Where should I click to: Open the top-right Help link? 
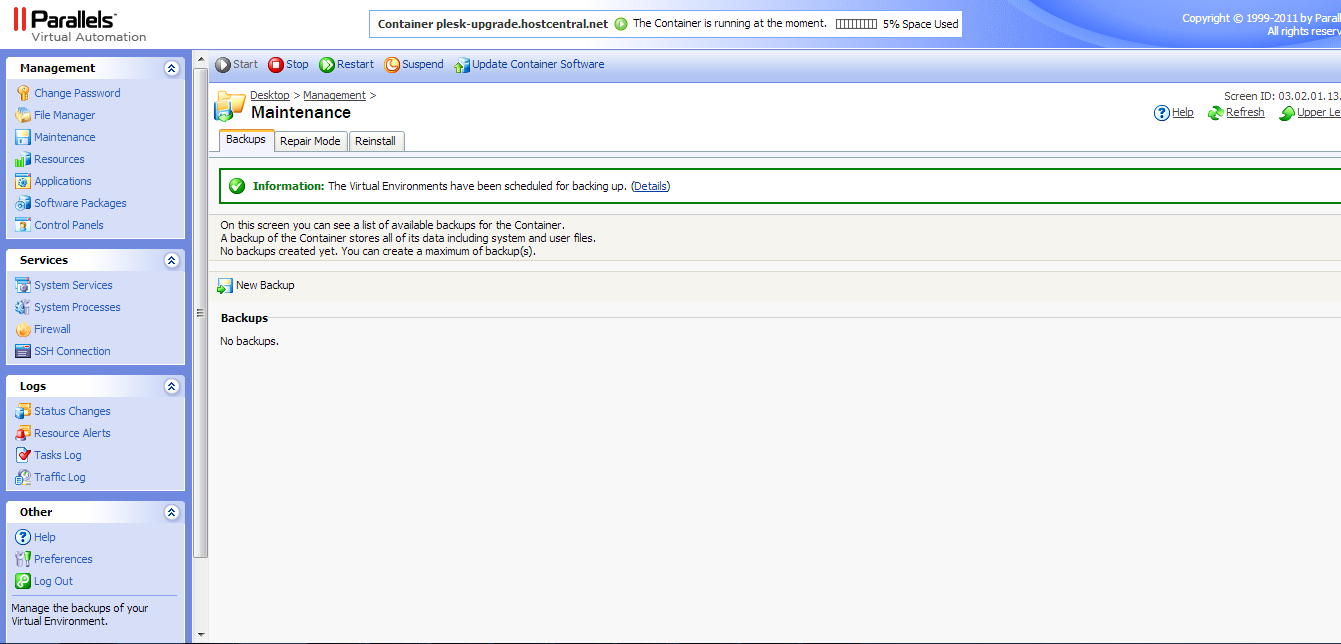tap(1183, 113)
